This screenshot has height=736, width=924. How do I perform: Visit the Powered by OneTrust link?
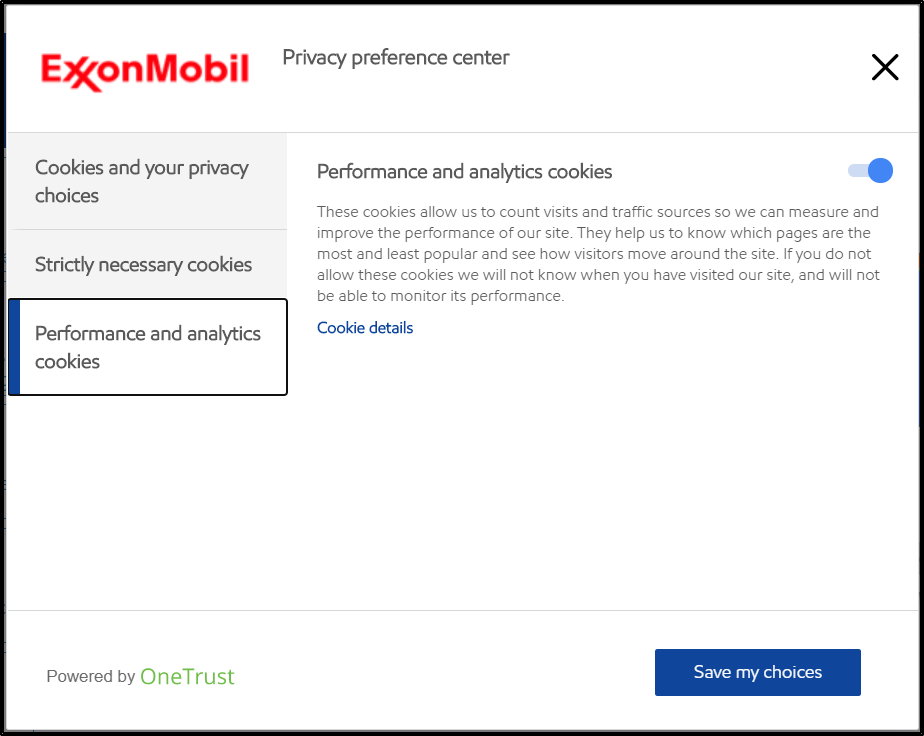point(188,676)
